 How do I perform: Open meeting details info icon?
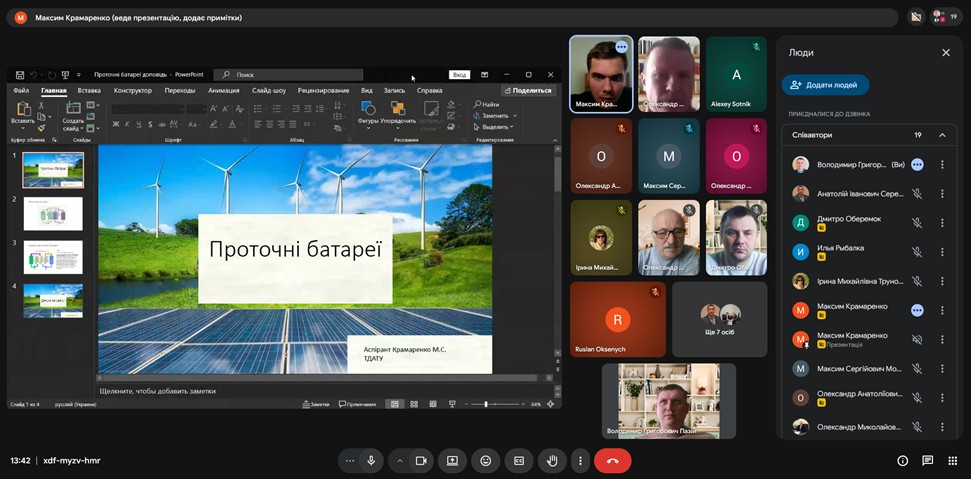tap(902, 461)
